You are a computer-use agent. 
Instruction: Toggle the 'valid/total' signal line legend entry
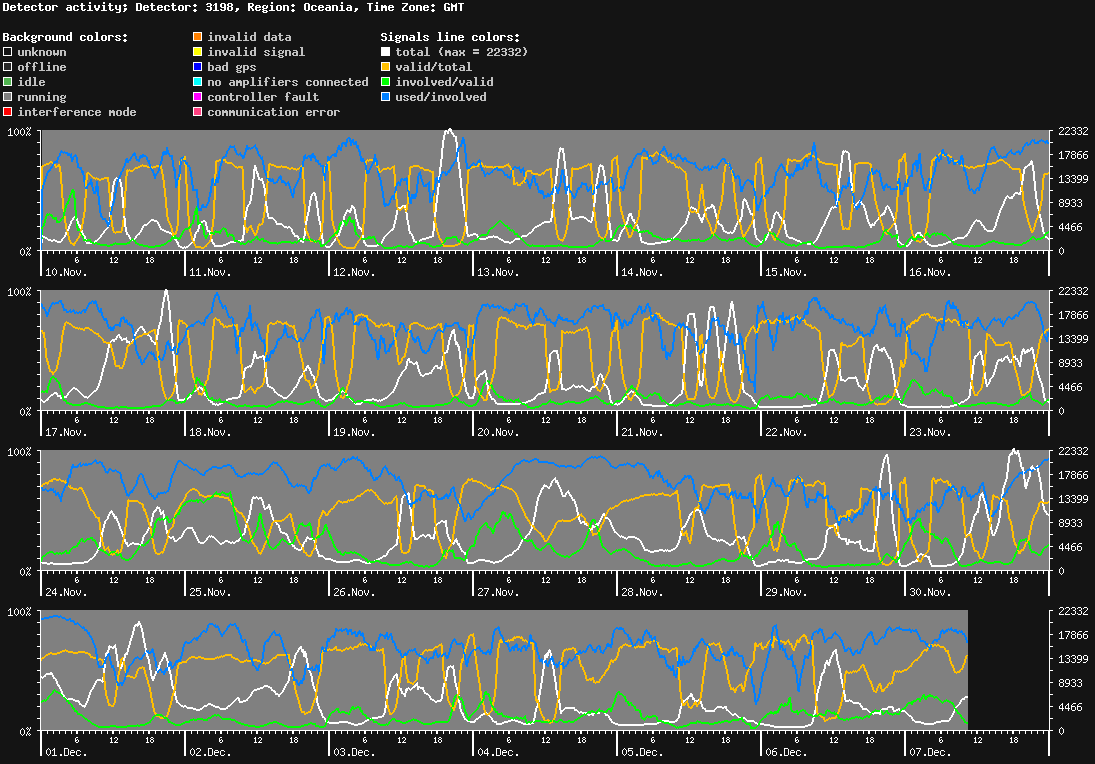tap(386, 66)
